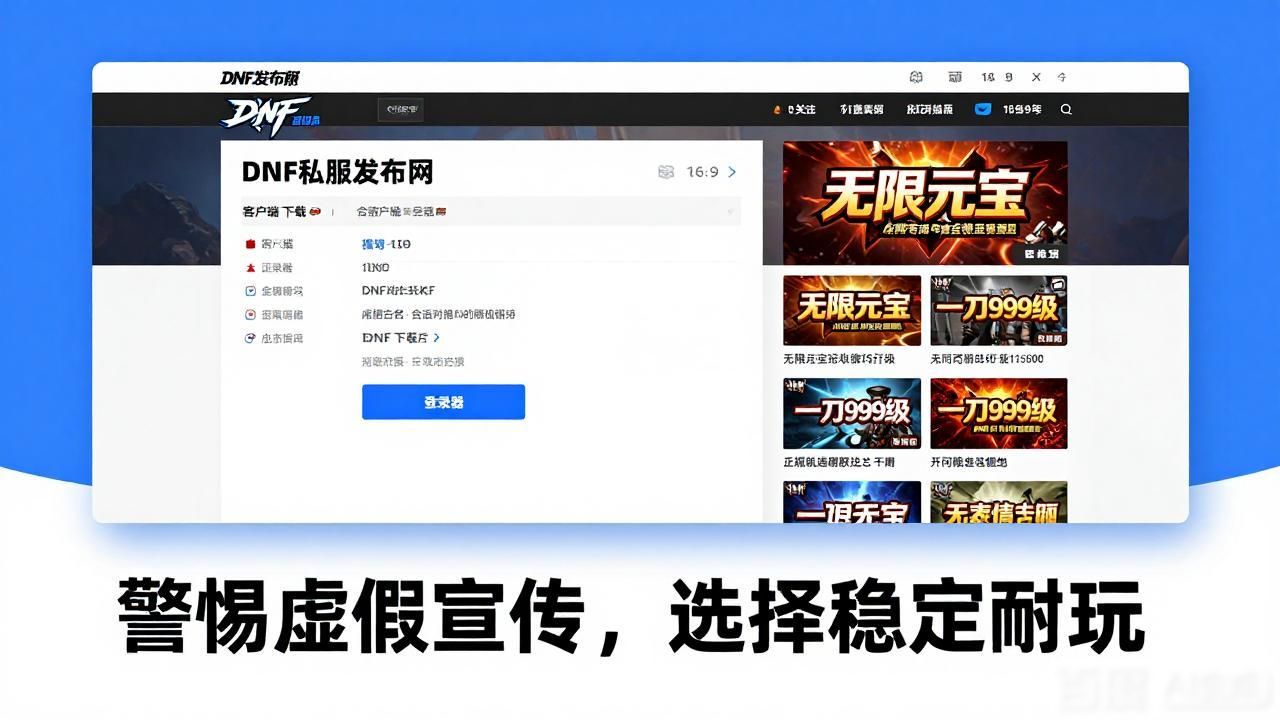Click the DNF发布网 title in top bar
The image size is (1280, 720).
[260, 78]
